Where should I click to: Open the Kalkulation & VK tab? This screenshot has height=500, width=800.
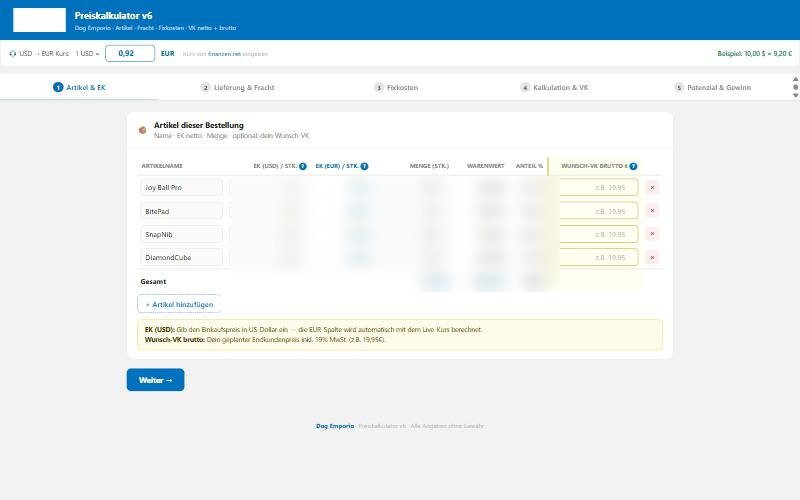point(554,87)
